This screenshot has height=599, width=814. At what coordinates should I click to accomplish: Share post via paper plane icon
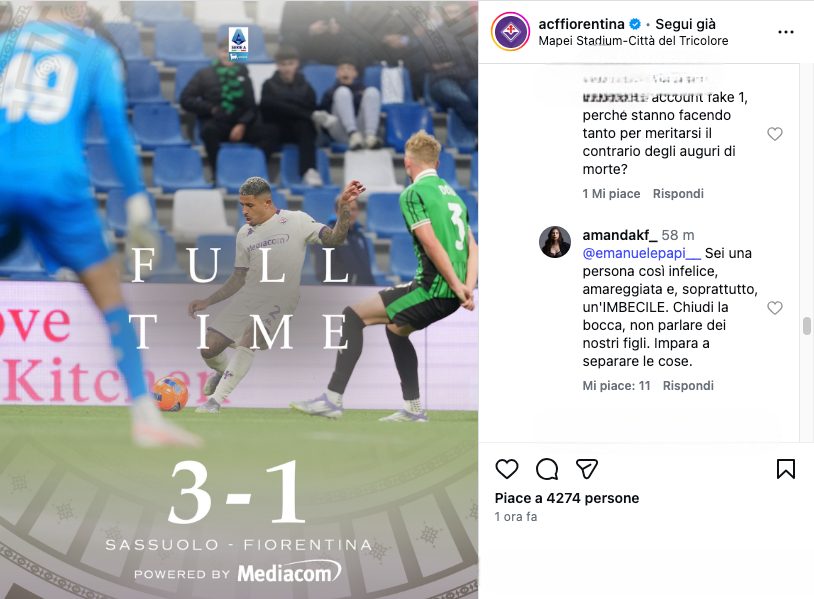click(x=587, y=469)
